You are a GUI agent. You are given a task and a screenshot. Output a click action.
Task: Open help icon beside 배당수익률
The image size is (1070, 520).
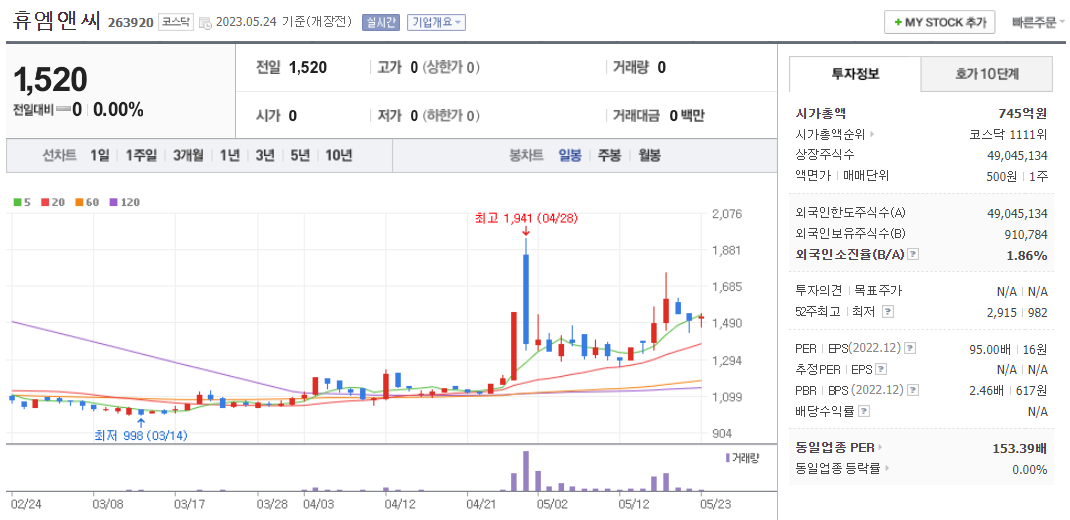865,411
